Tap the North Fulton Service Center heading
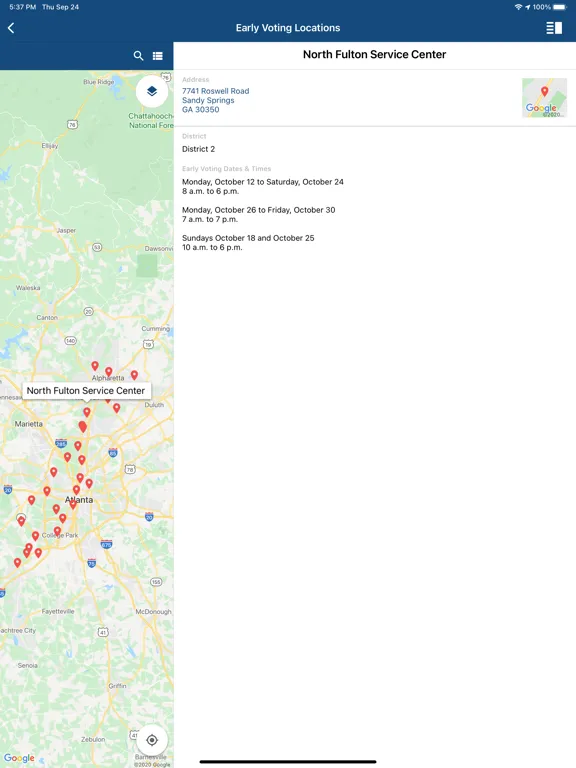 pos(374,54)
